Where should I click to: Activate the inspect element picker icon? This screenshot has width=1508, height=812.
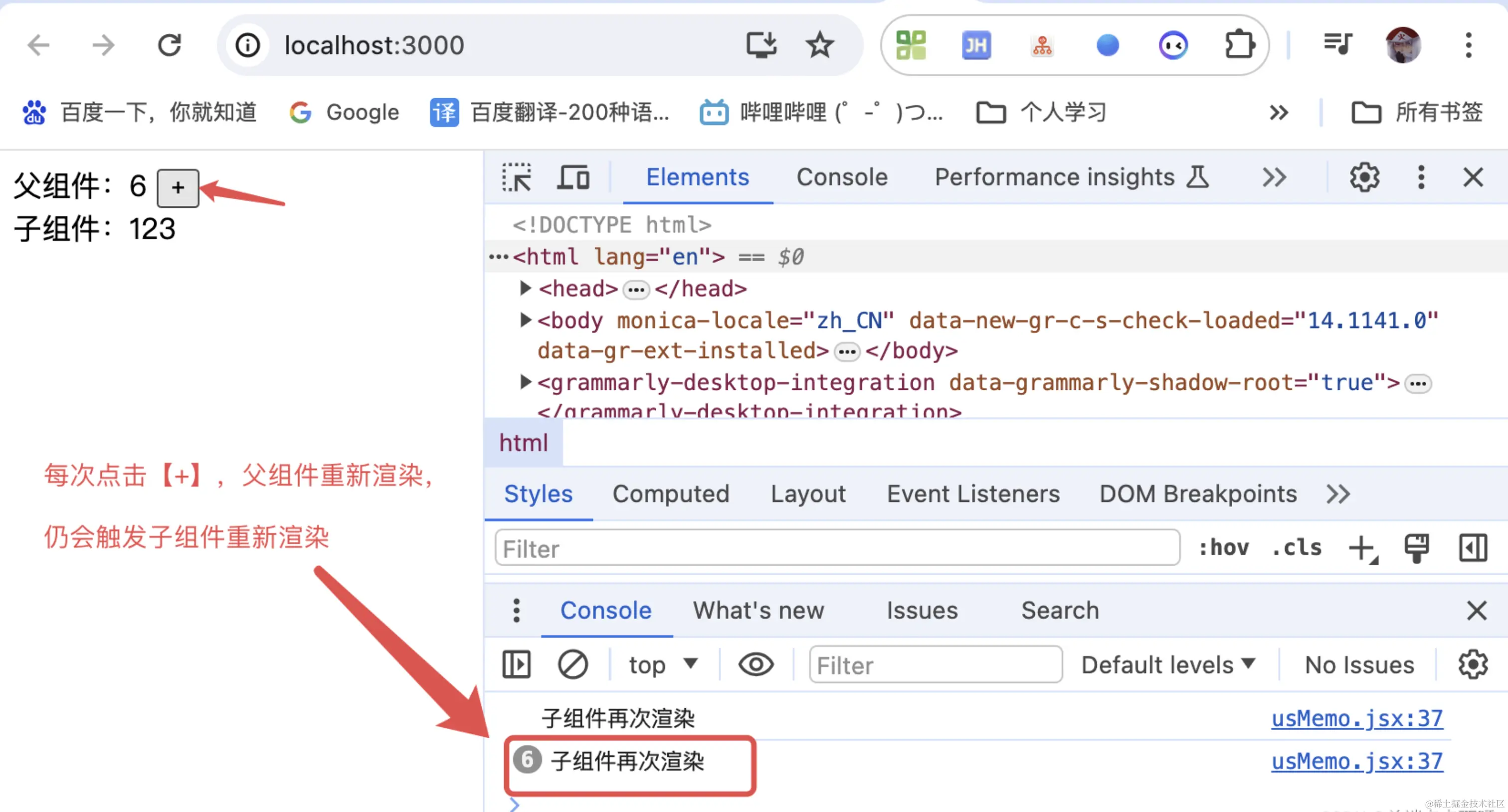pos(516,178)
